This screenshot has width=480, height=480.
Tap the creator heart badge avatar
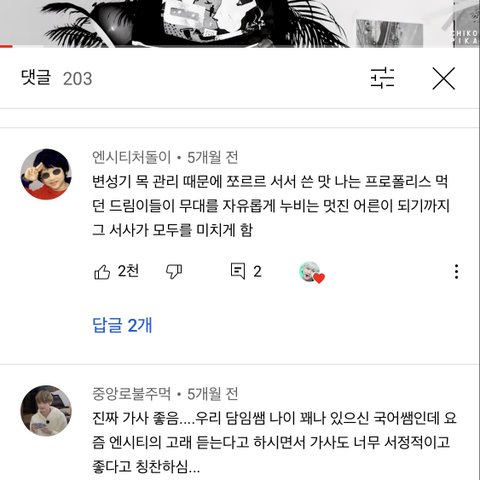pos(312,272)
